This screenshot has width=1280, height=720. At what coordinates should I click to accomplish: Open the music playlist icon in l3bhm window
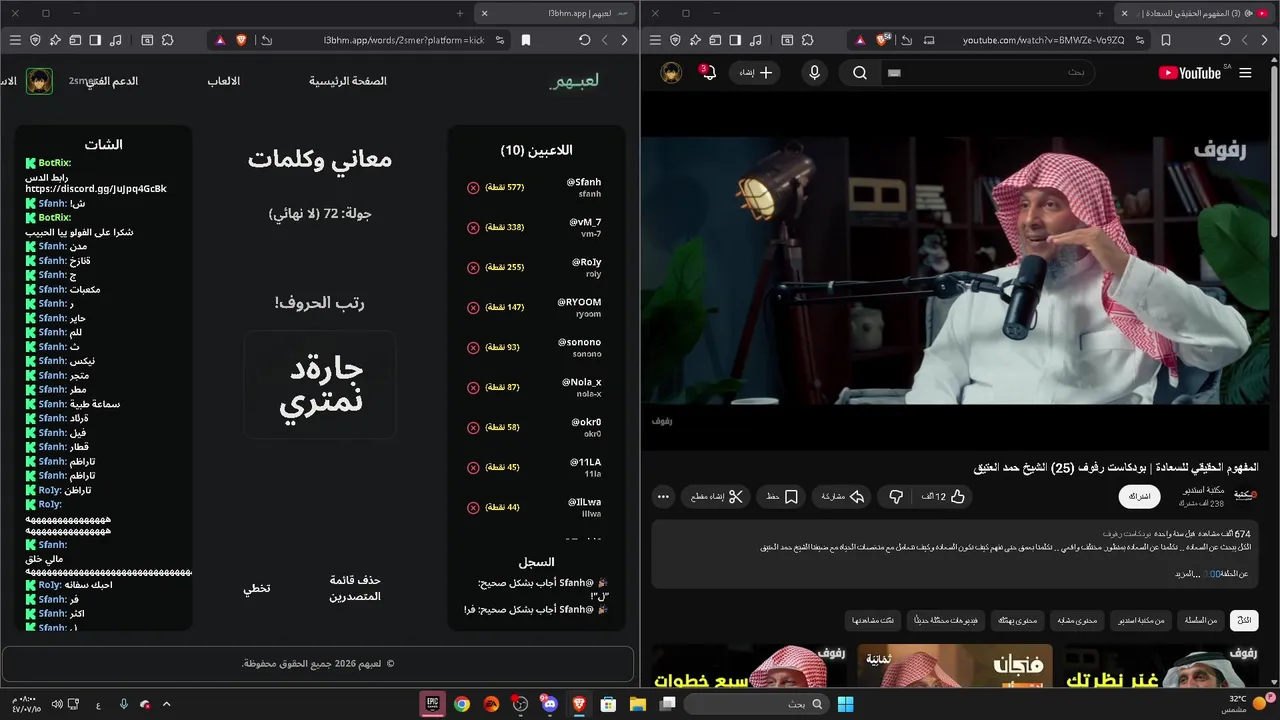[115, 40]
